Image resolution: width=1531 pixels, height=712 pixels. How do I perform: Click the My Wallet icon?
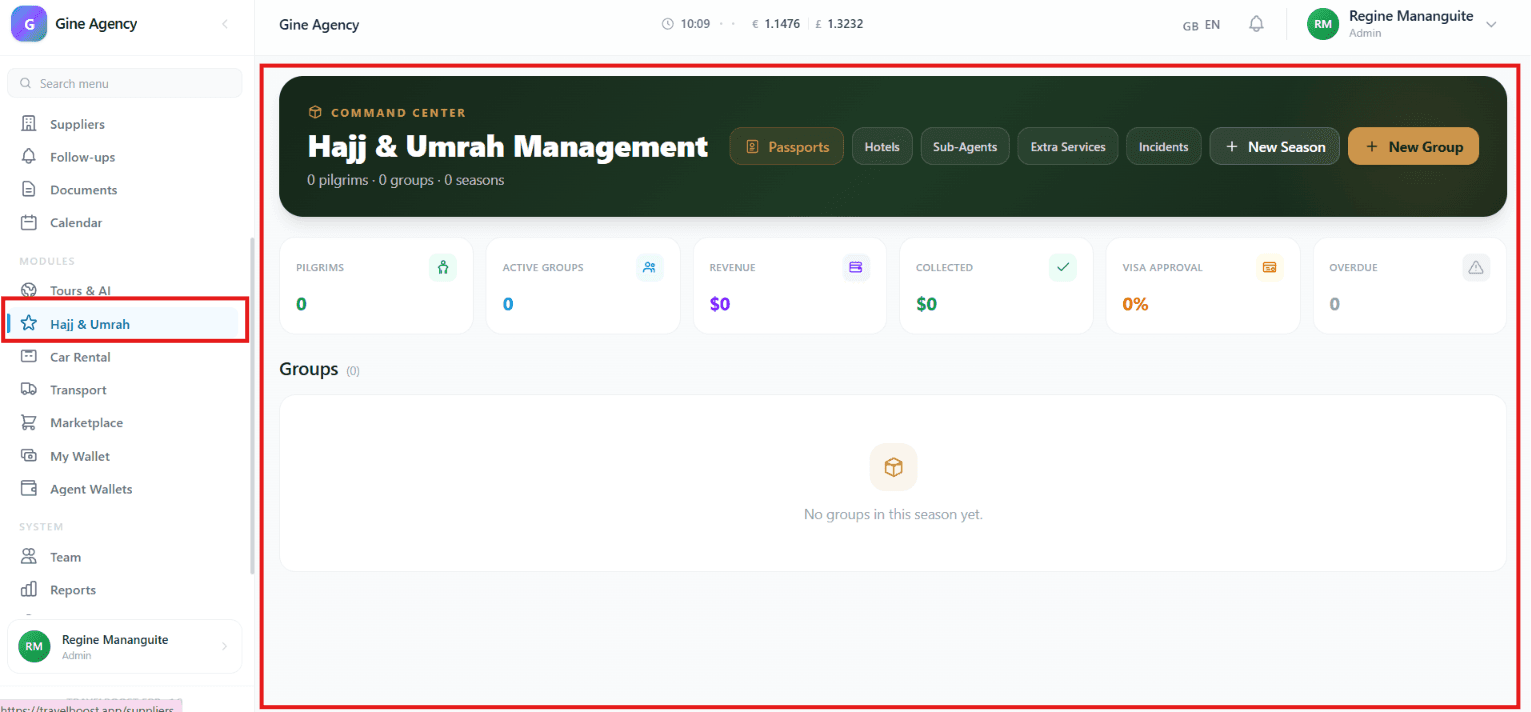(29, 456)
